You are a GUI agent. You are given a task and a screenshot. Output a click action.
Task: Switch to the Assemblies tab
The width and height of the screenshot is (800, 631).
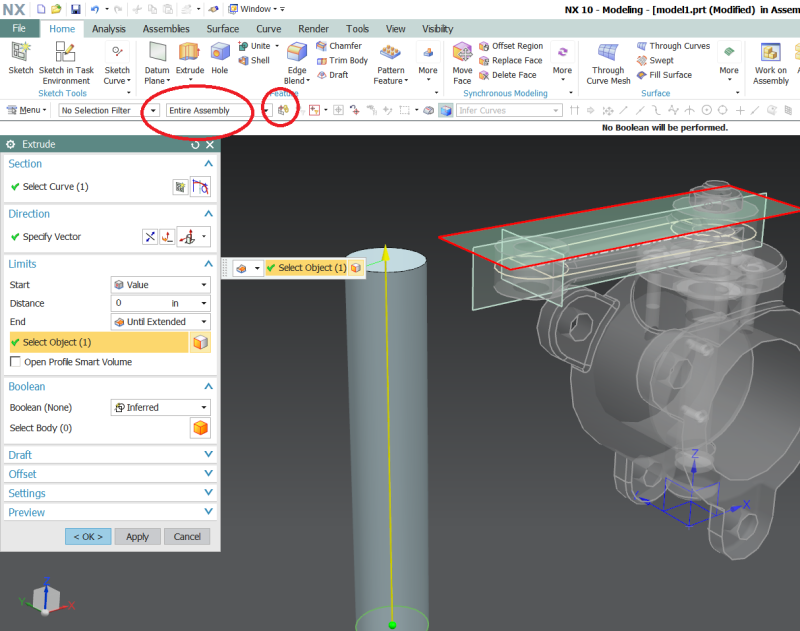[166, 29]
